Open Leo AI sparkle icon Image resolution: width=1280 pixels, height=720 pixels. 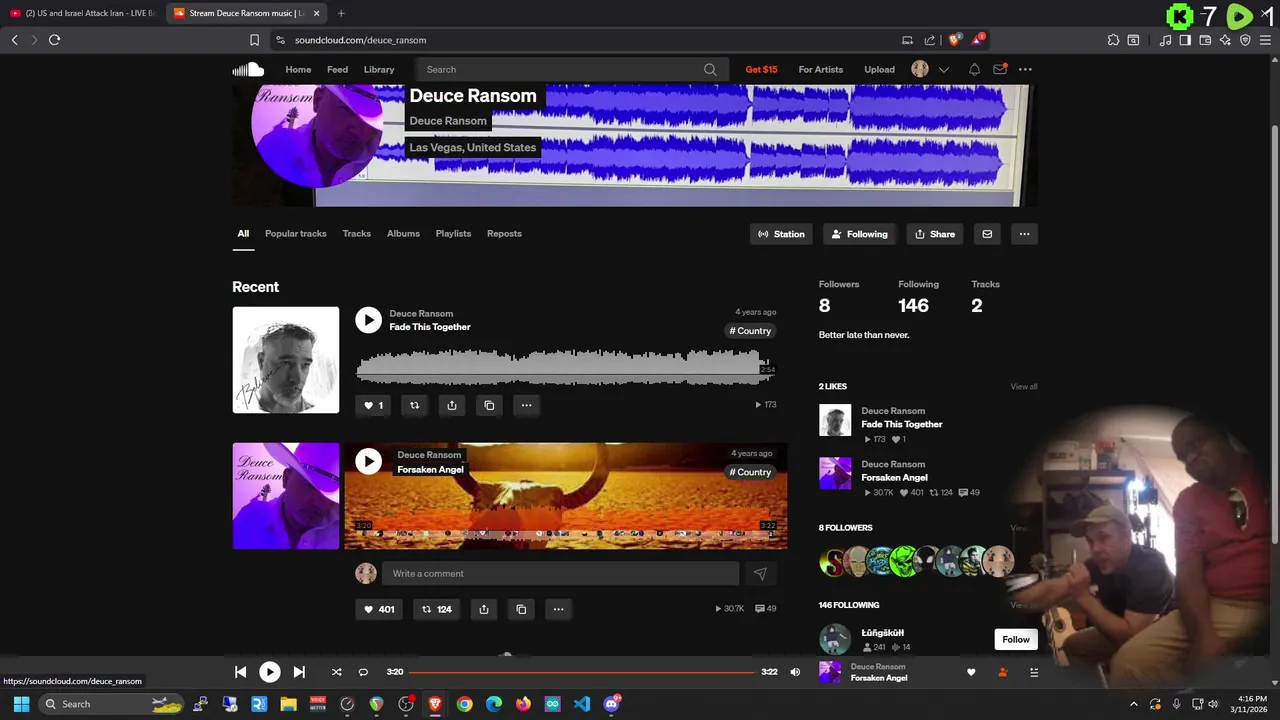1225,40
